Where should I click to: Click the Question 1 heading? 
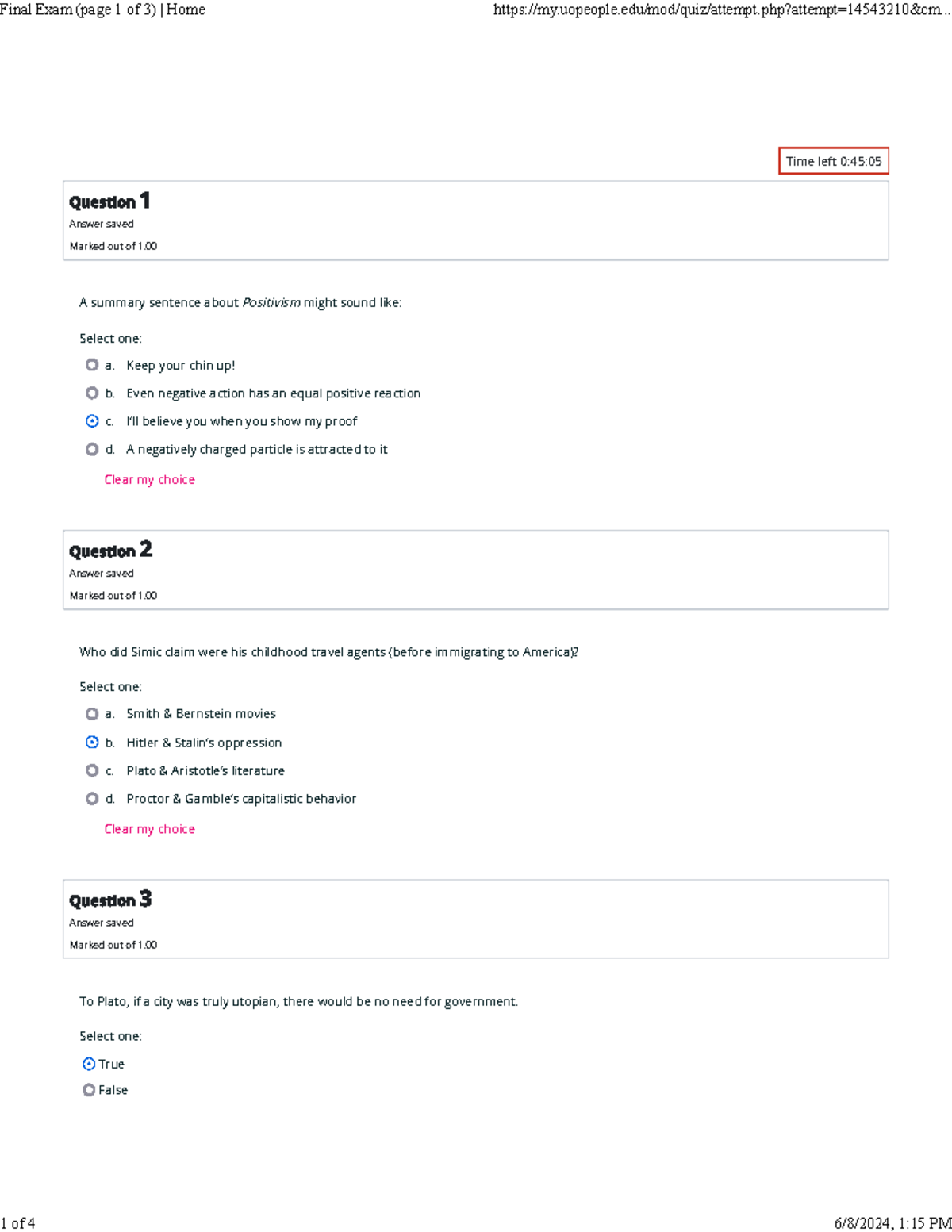pyautogui.click(x=109, y=201)
